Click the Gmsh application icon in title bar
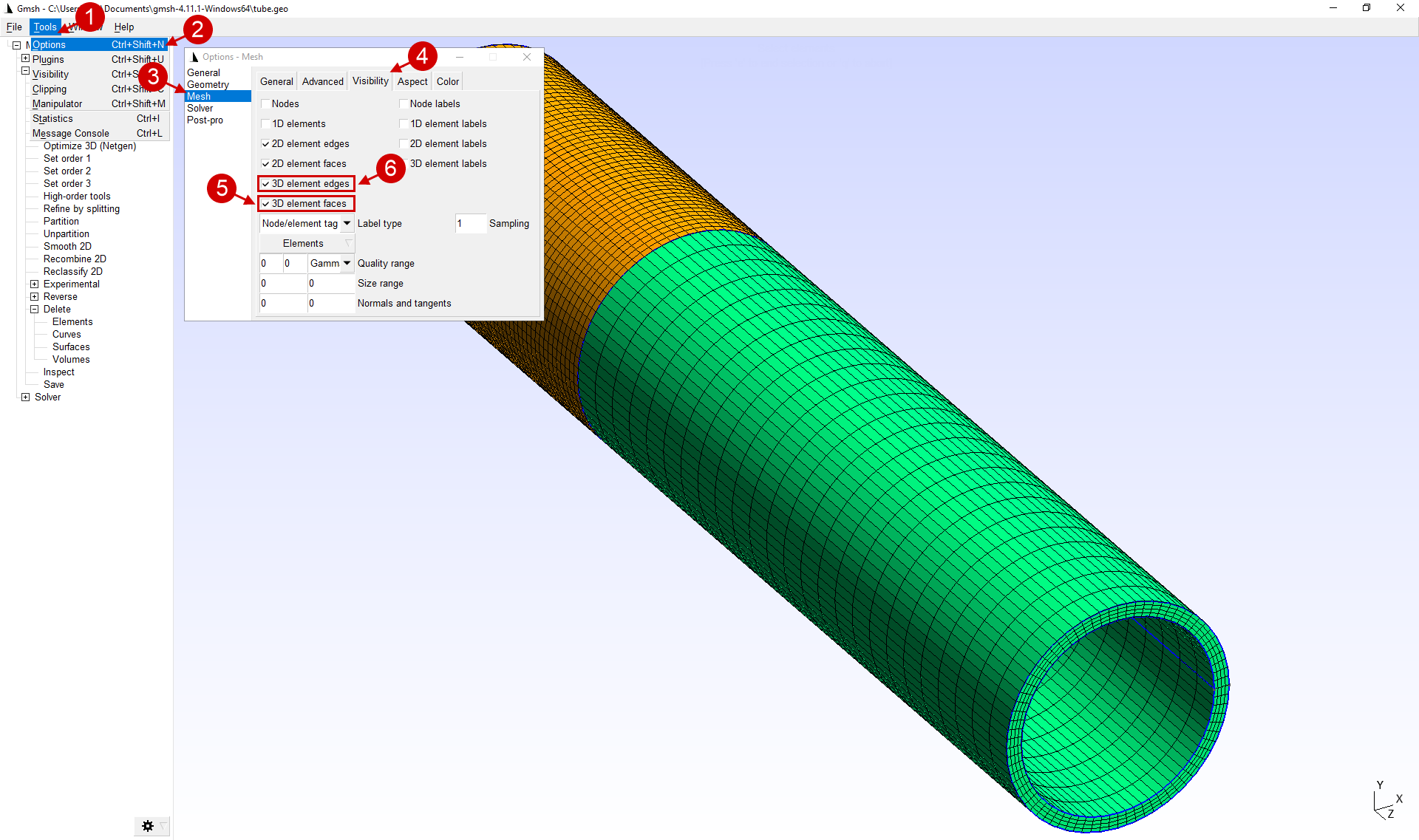This screenshot has width=1419, height=840. click(x=9, y=8)
